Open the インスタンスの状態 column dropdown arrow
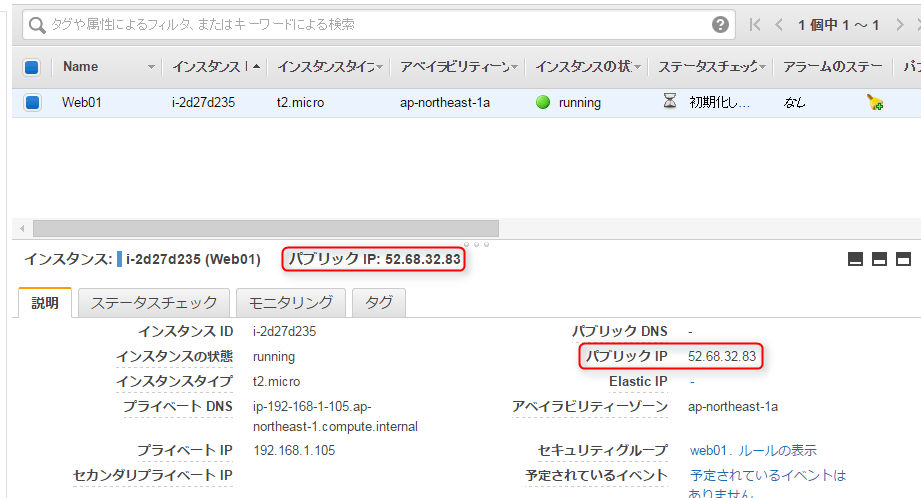This screenshot has width=921, height=498. pos(637,67)
